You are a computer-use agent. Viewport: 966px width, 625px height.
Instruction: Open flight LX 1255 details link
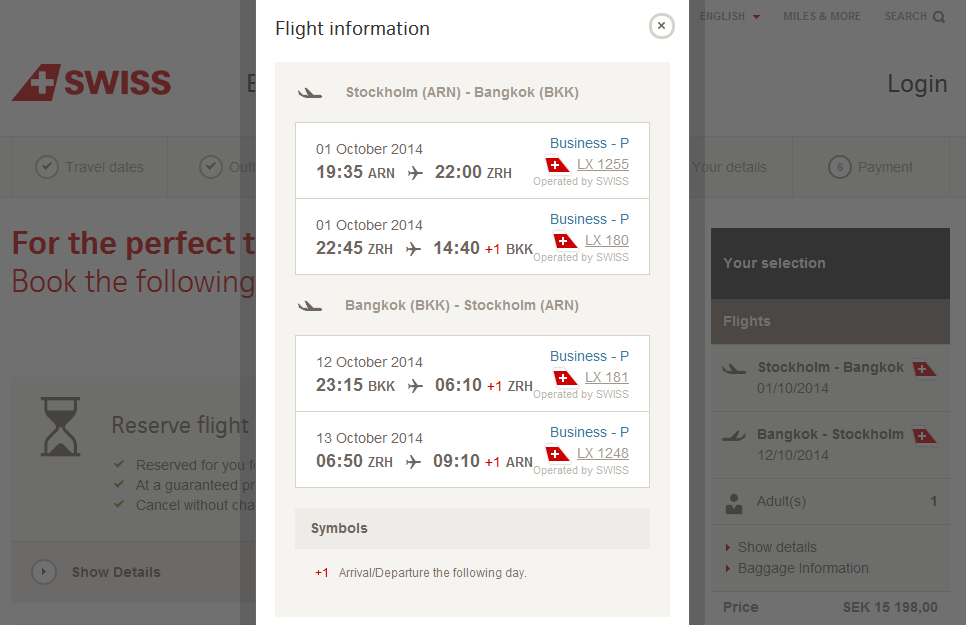pos(603,165)
